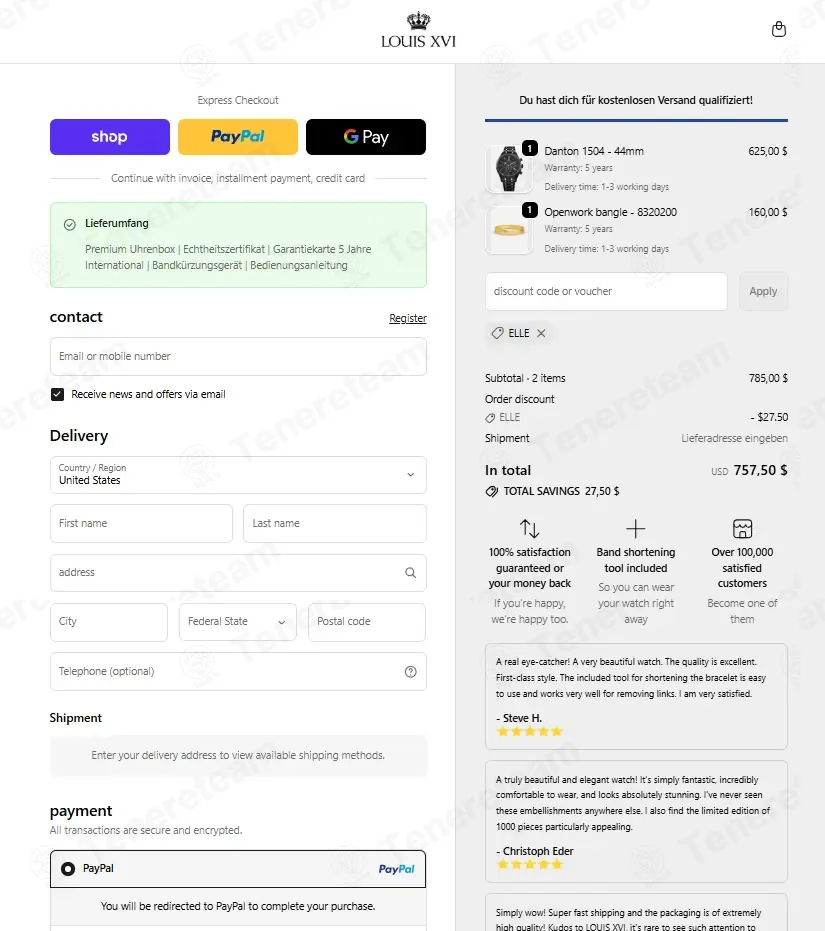Screen dimensions: 825x931
Task: Click the band shortening plus icon
Action: pyautogui.click(x=636, y=528)
